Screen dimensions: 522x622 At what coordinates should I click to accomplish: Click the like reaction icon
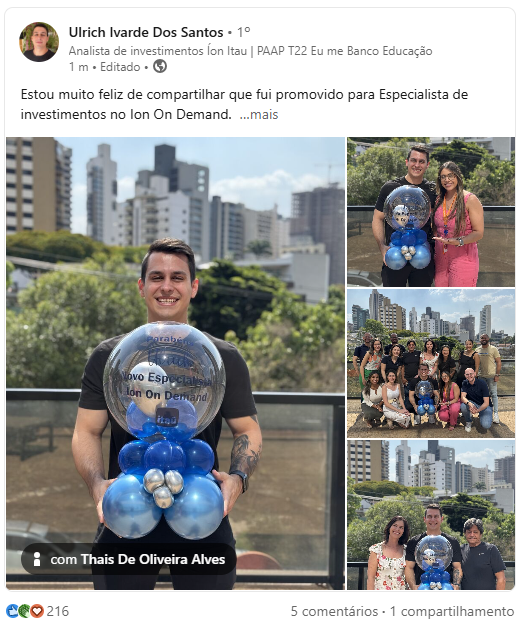(12, 611)
